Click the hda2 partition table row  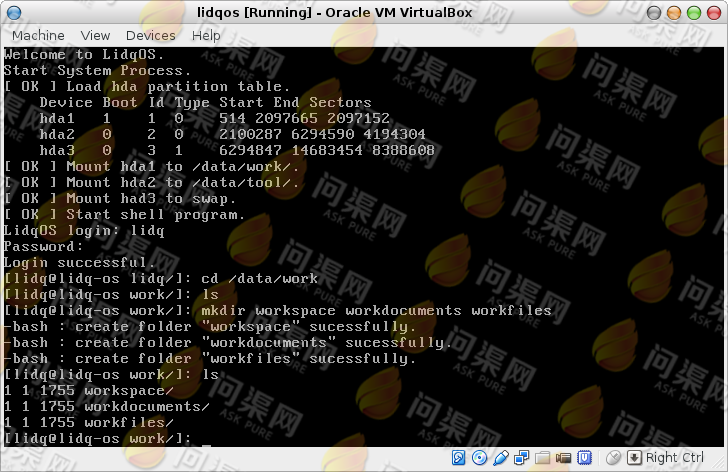[232, 135]
